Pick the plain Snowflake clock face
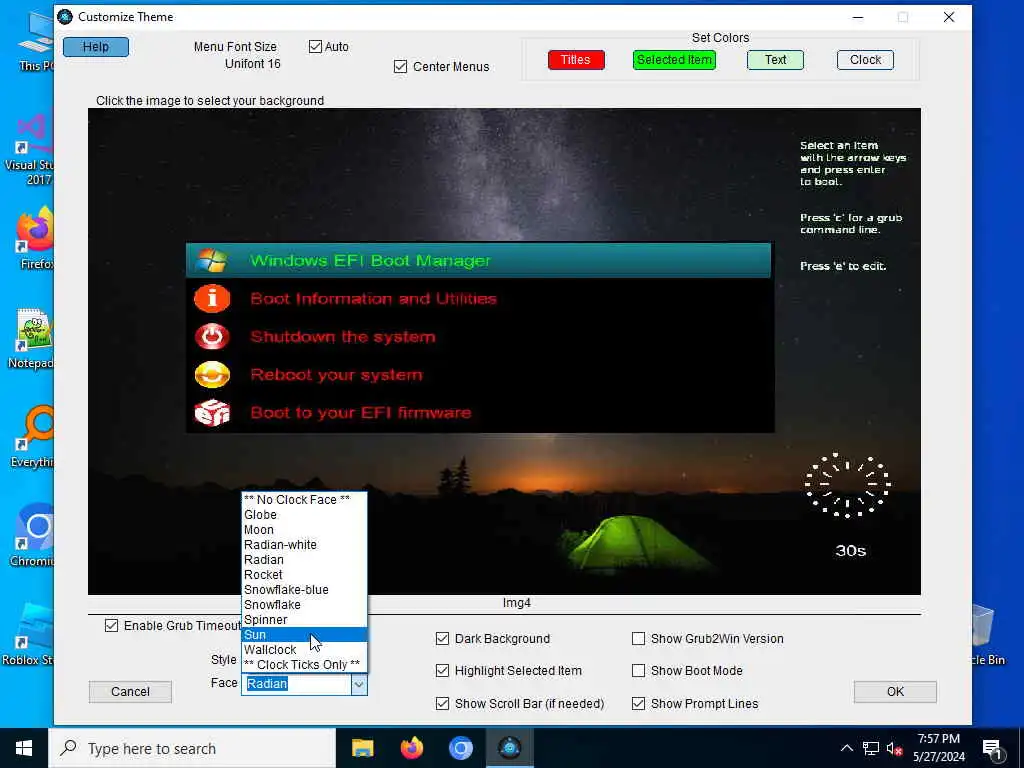Screen dimensions: 1024x768 304,605
